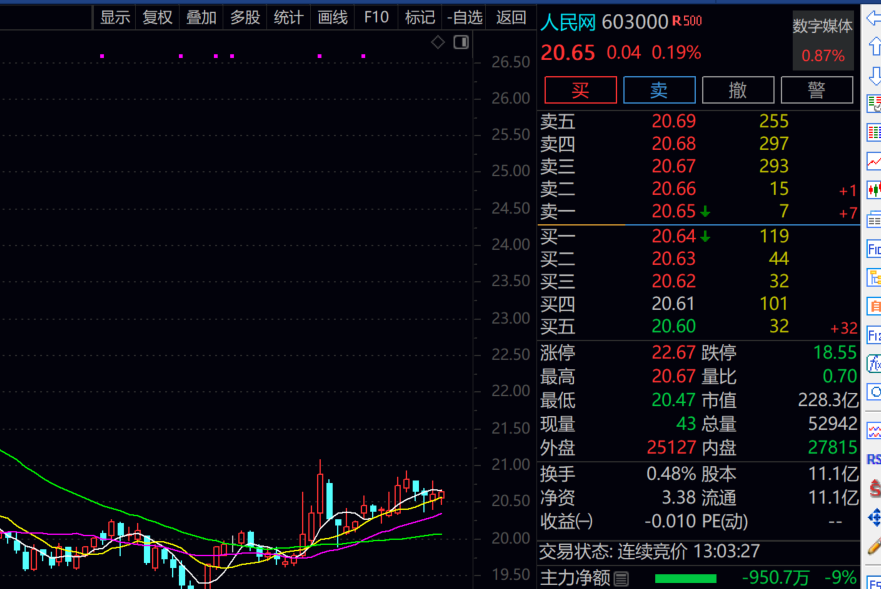Click the 26.00 label on price axis
This screenshot has height=589, width=881.
click(510, 98)
